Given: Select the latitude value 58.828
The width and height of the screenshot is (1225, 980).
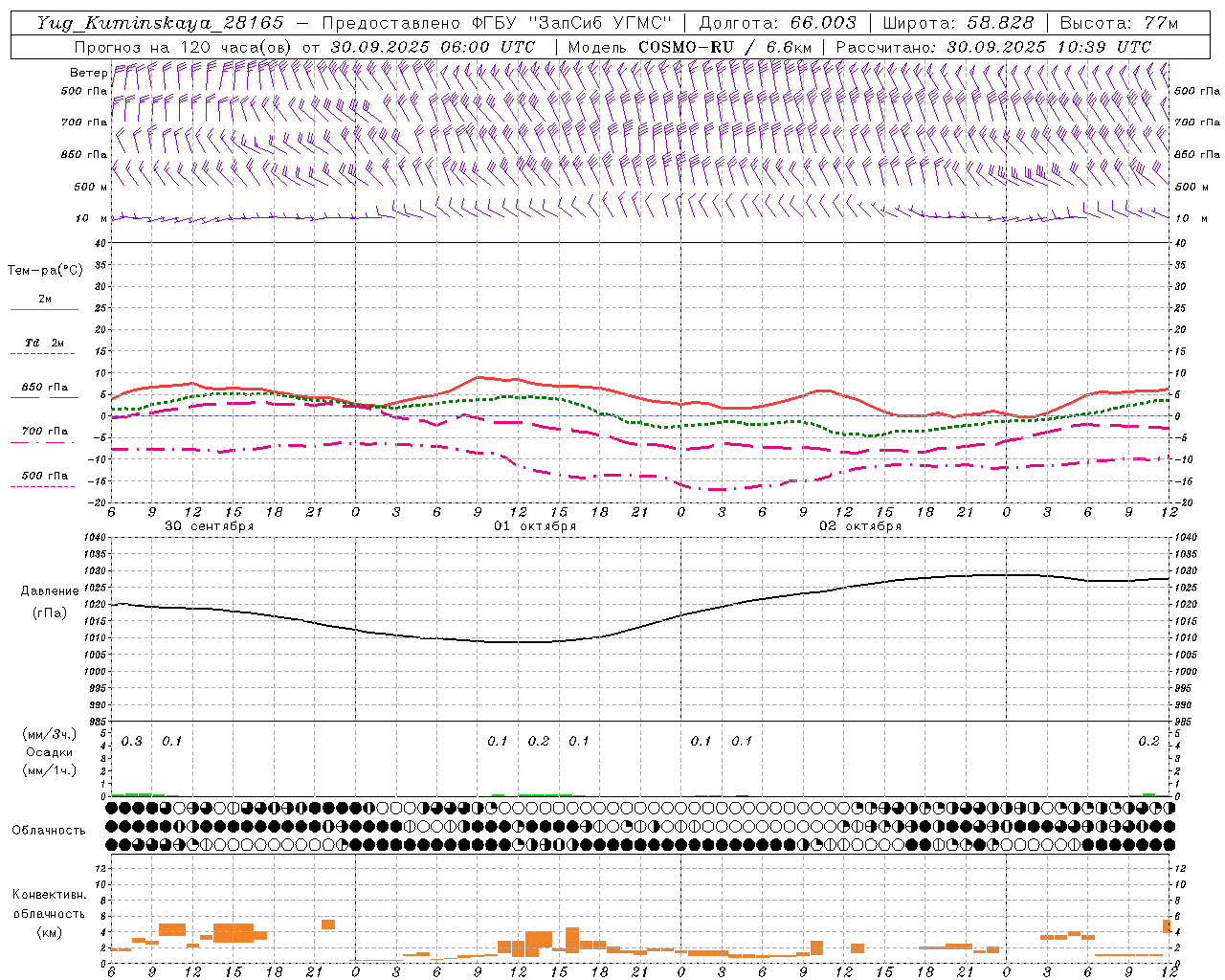Looking at the screenshot, I should pos(1001,23).
